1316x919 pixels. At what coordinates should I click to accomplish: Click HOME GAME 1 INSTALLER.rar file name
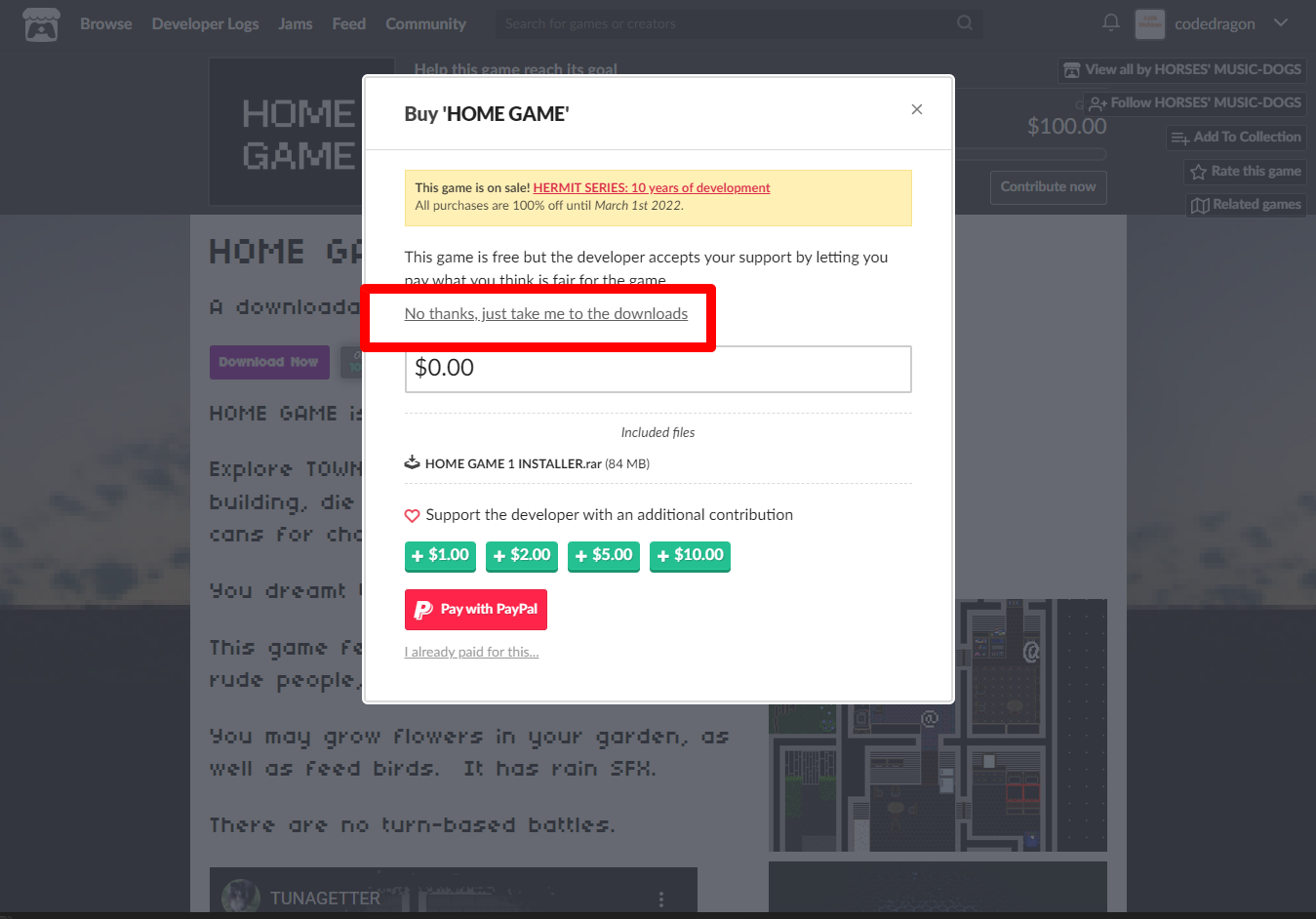pyautogui.click(x=513, y=463)
